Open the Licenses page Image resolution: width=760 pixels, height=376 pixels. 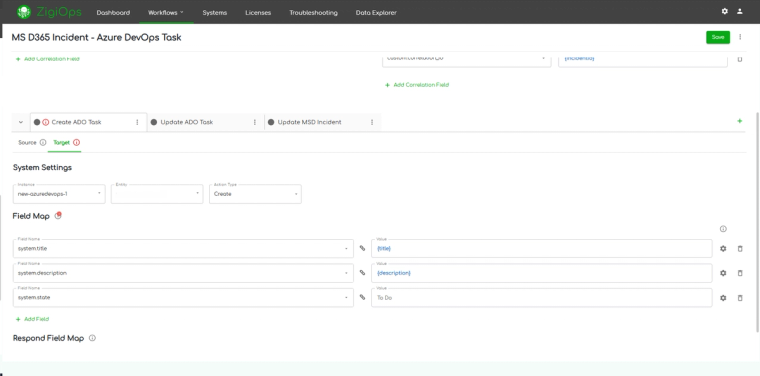tap(258, 13)
